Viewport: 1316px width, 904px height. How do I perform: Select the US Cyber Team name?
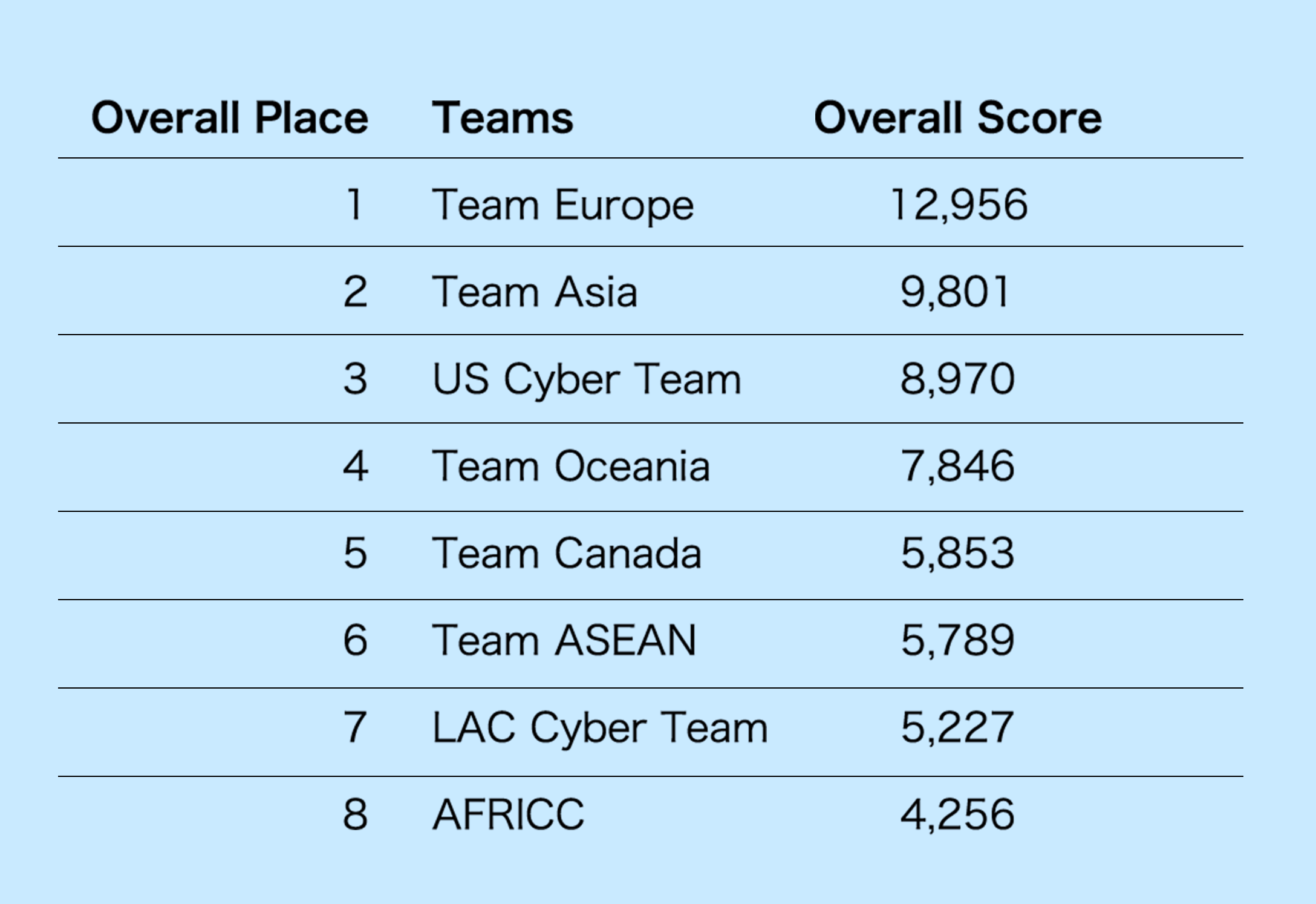coord(586,379)
